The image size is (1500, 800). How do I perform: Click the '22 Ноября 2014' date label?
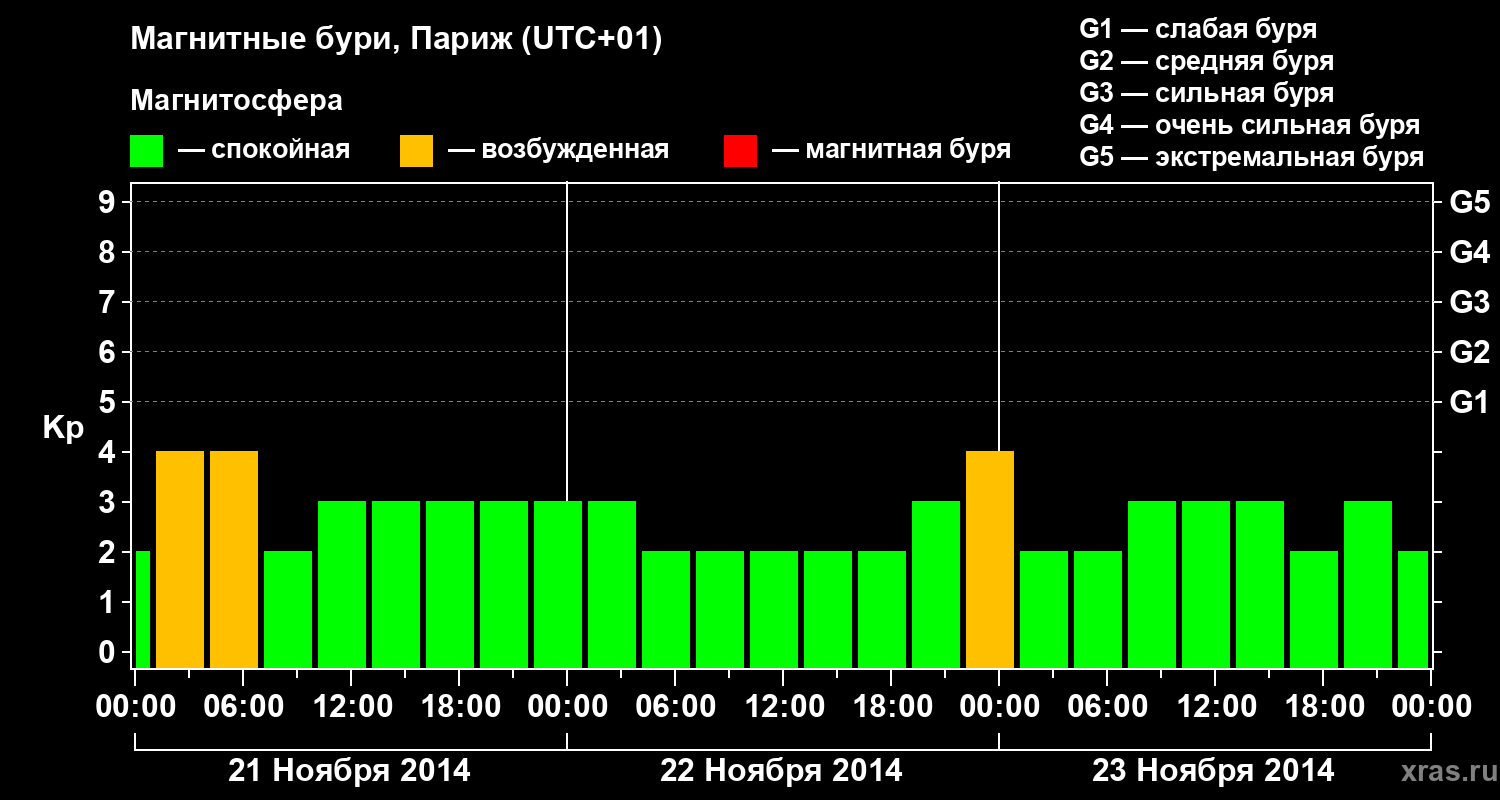pos(781,771)
